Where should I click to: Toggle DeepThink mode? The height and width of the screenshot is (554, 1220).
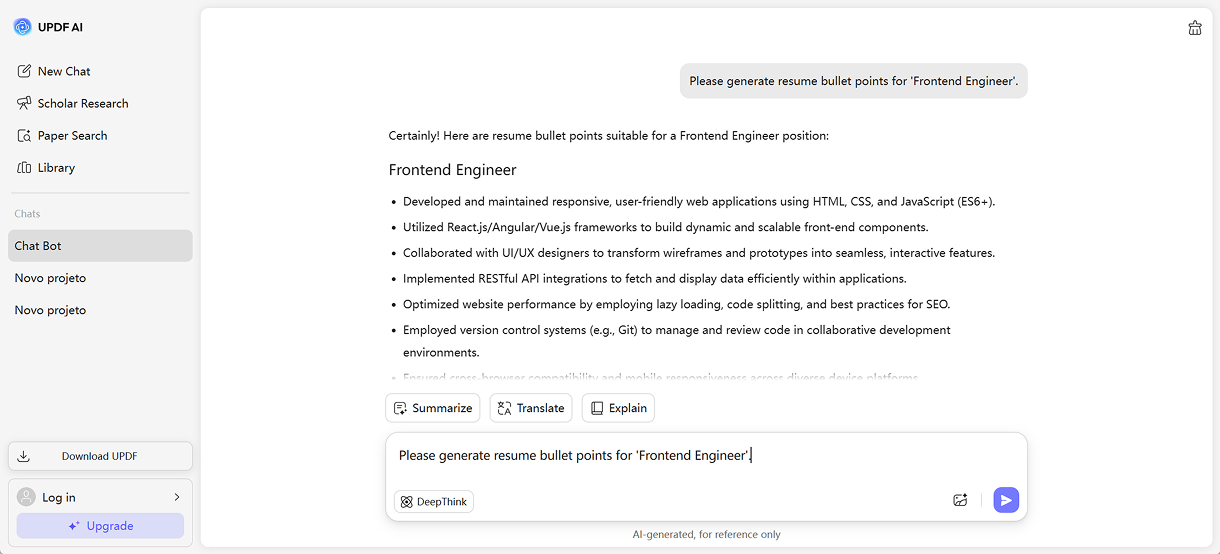[434, 502]
